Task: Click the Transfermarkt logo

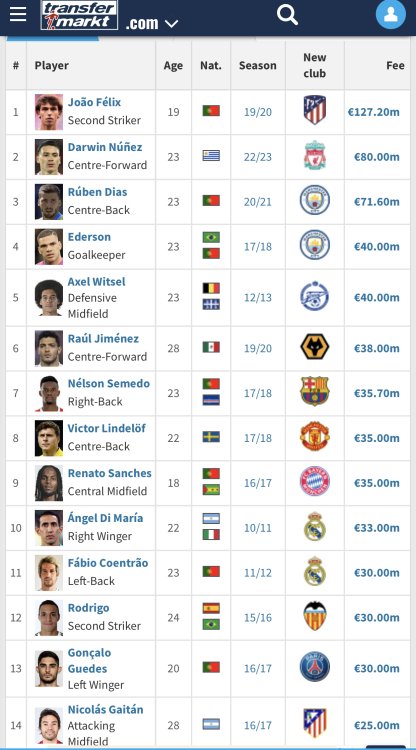Action: pyautogui.click(x=79, y=15)
